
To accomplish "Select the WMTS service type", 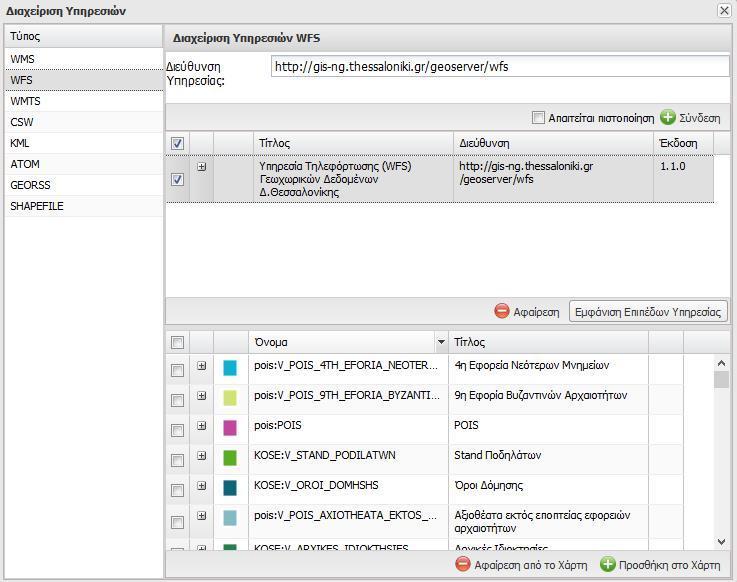I will click(84, 101).
